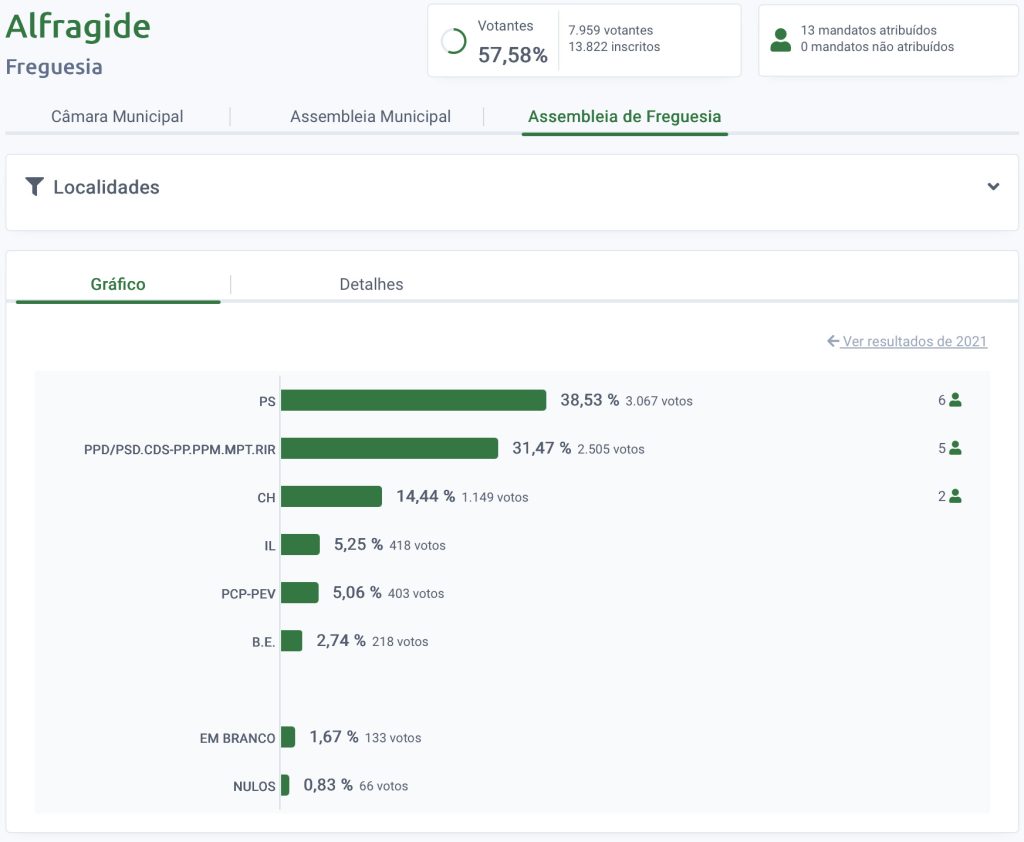The width and height of the screenshot is (1024, 842).
Task: Click the PS green result bar
Action: [x=413, y=400]
